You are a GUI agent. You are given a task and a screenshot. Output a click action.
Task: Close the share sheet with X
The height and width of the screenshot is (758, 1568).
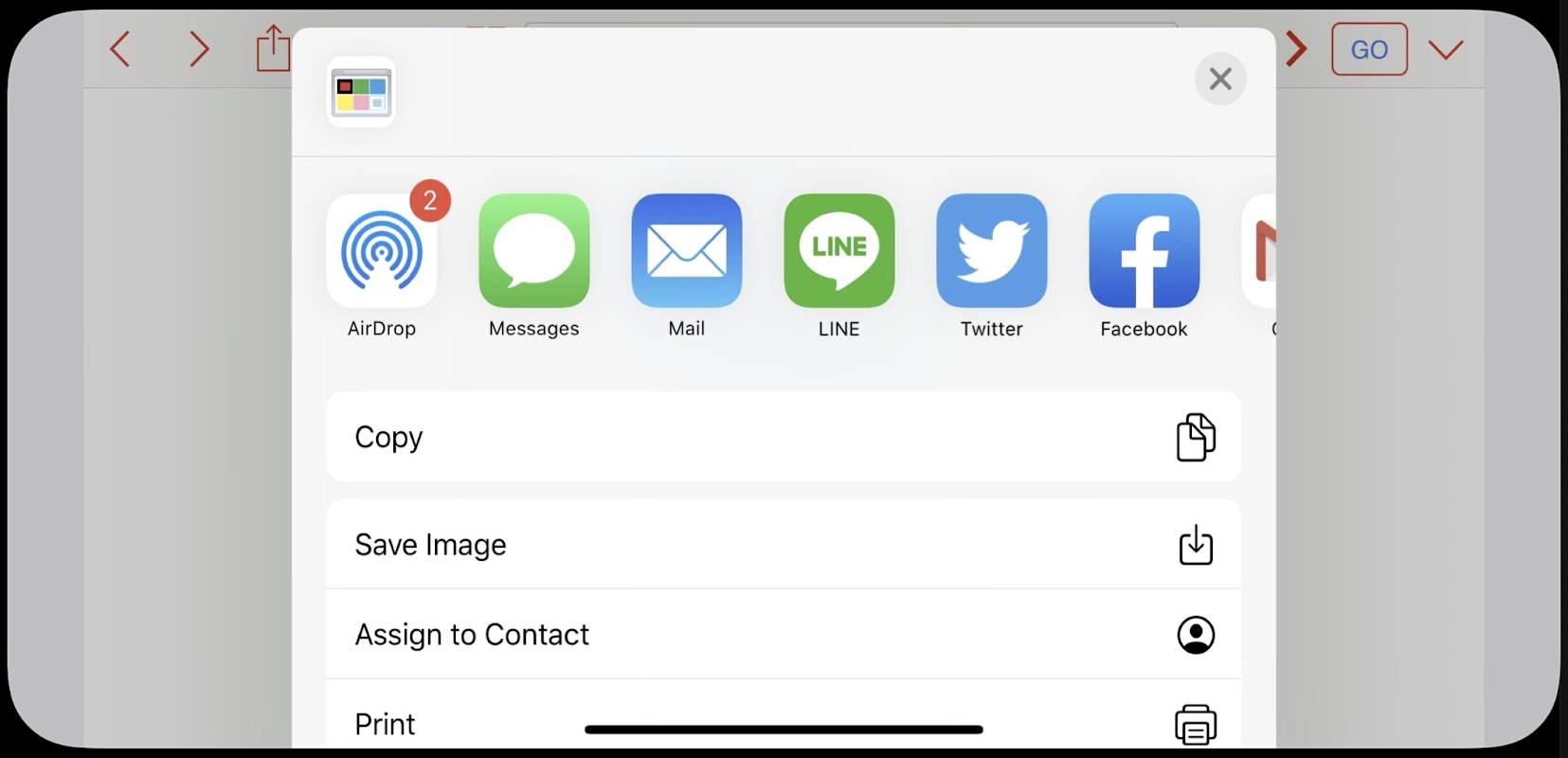coord(1220,79)
